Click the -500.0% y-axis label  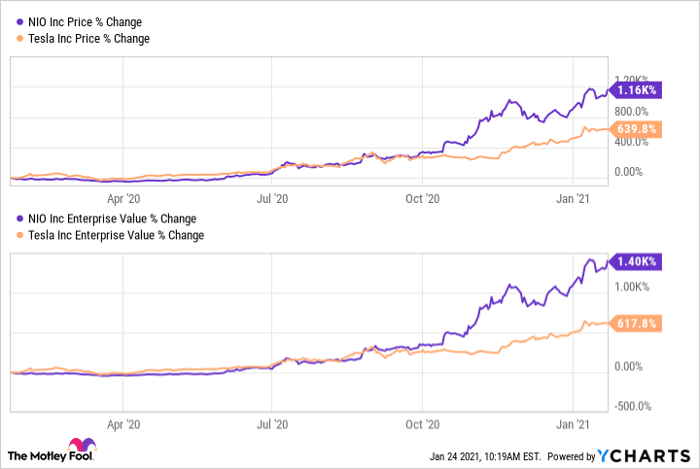pyautogui.click(x=634, y=406)
